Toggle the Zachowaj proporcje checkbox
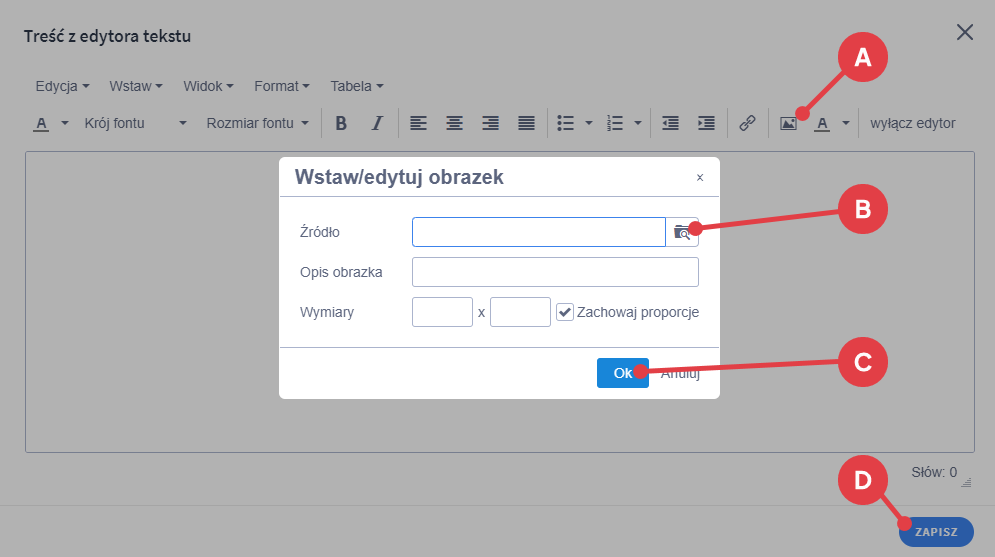 pyautogui.click(x=565, y=312)
